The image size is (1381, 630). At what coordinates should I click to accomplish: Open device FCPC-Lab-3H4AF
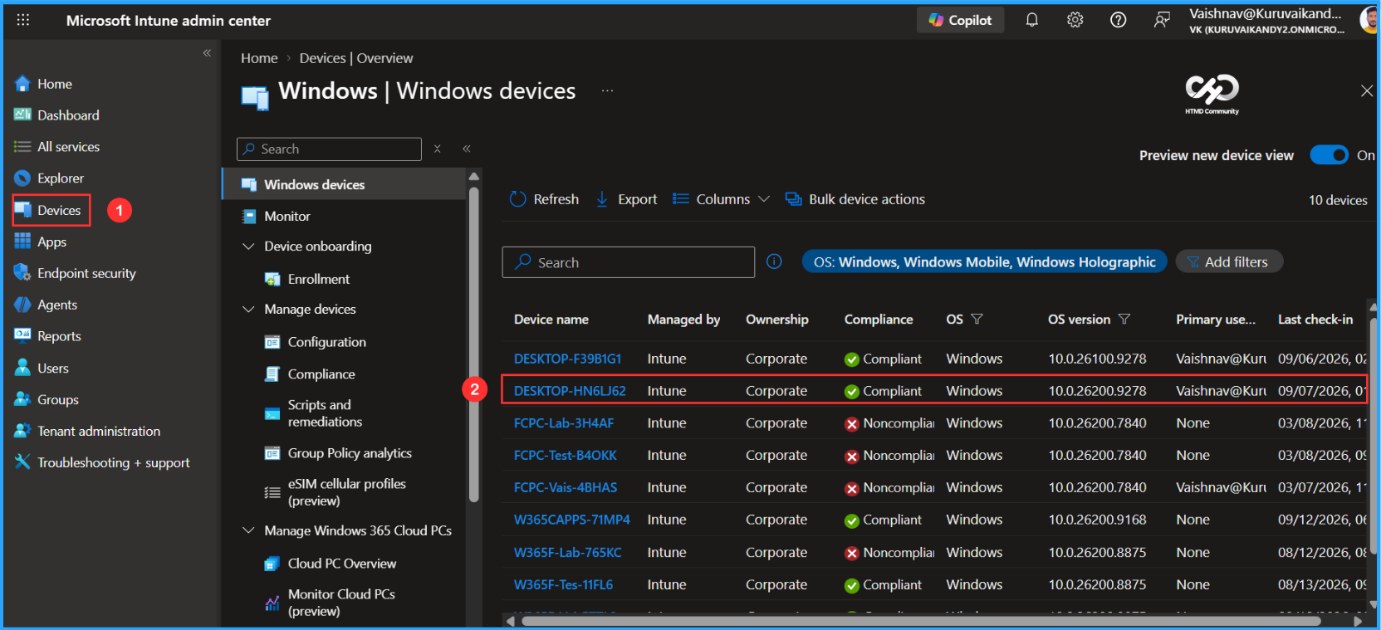(x=564, y=423)
